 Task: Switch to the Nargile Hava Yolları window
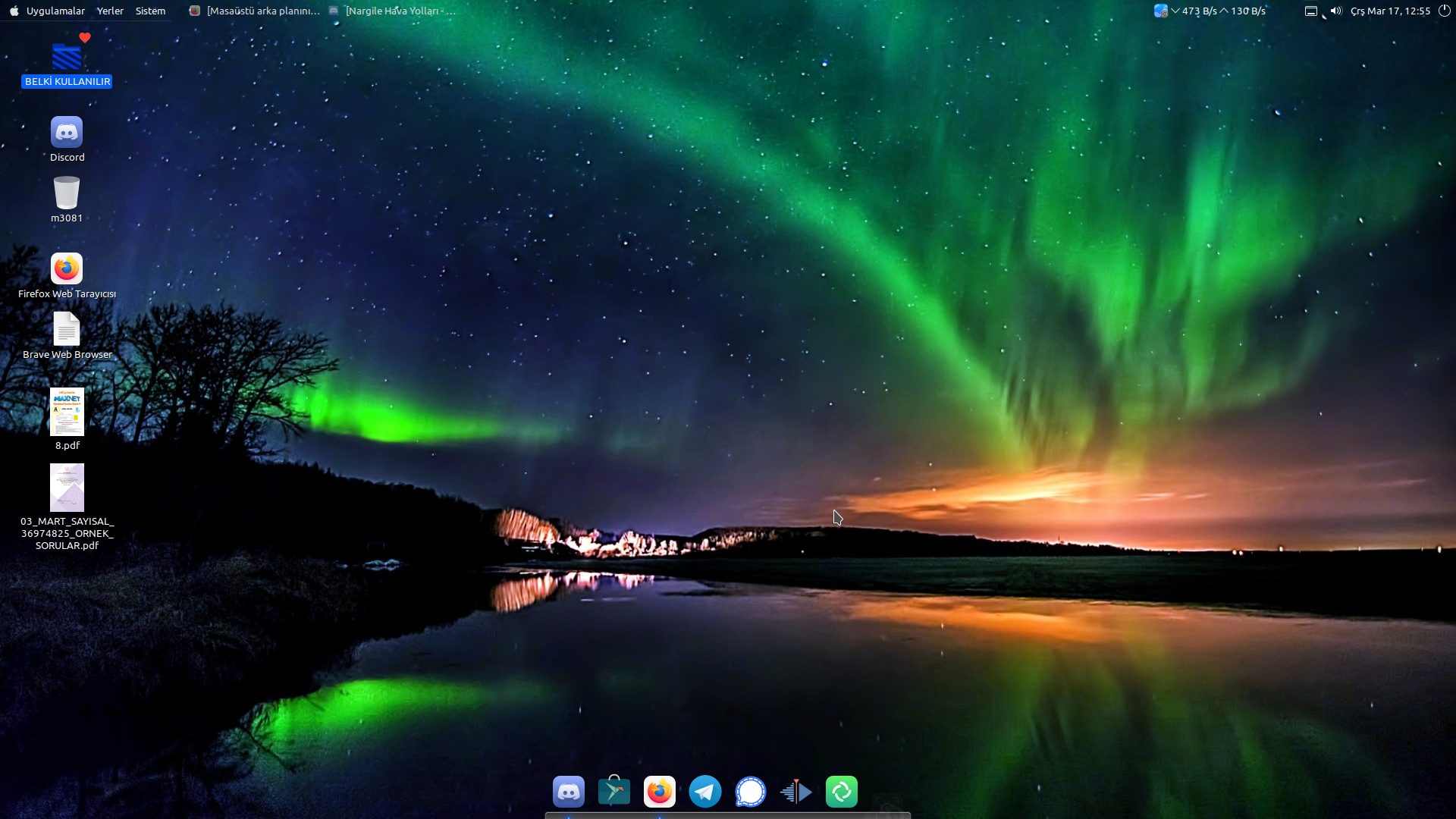[x=393, y=11]
